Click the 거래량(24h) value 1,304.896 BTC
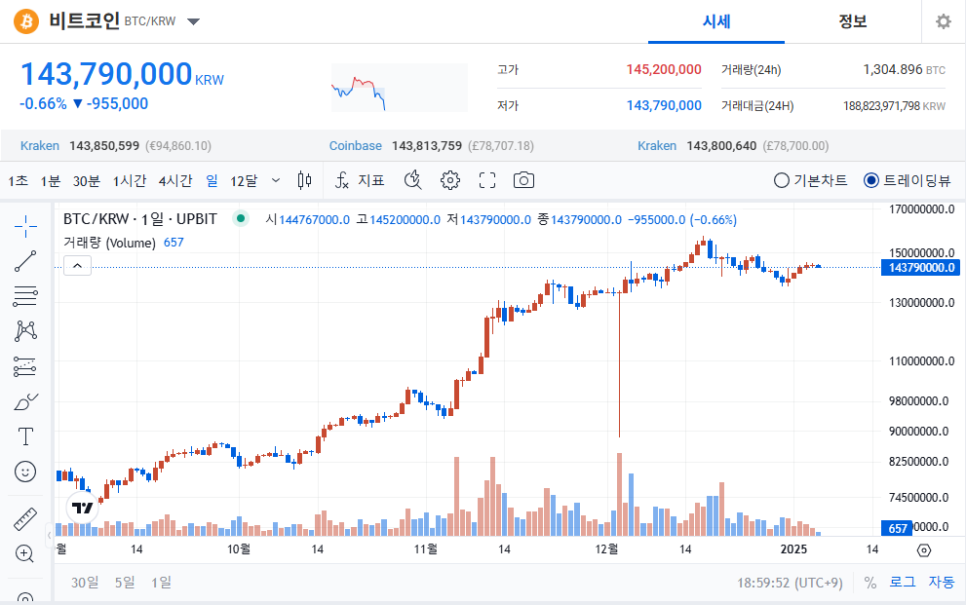 (x=904, y=70)
